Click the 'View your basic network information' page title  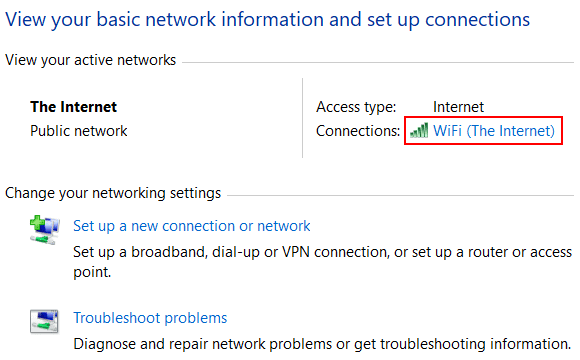(x=267, y=20)
